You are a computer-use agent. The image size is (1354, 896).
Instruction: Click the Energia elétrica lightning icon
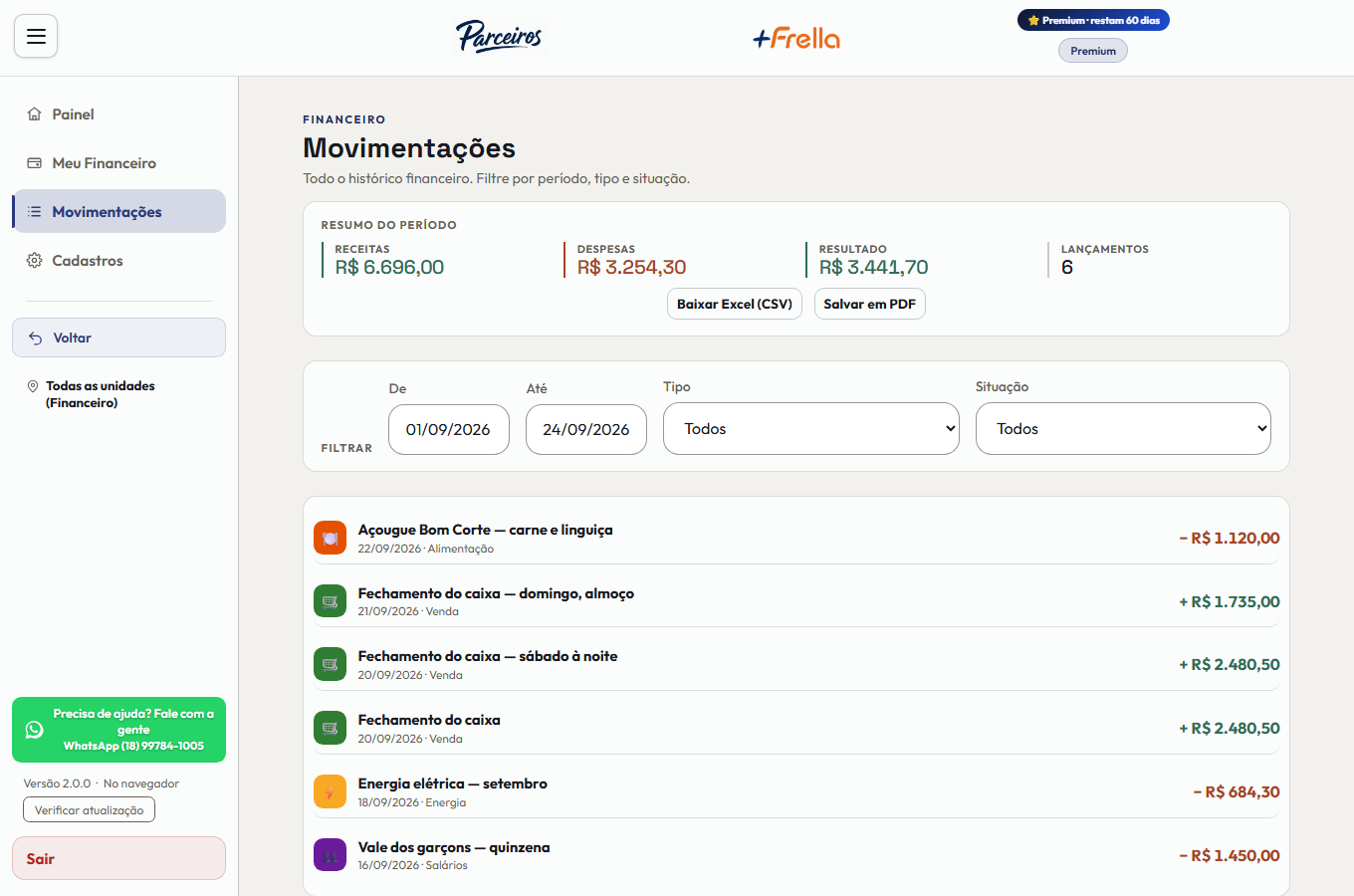point(330,791)
